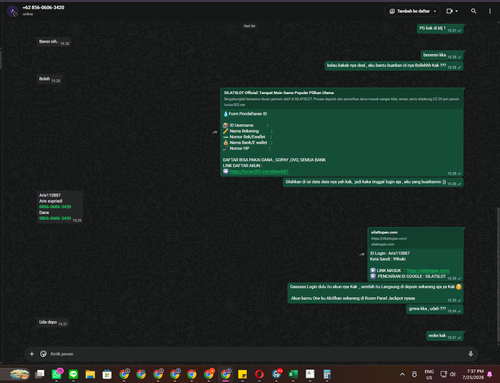Click phone number below Dana

coord(55,218)
